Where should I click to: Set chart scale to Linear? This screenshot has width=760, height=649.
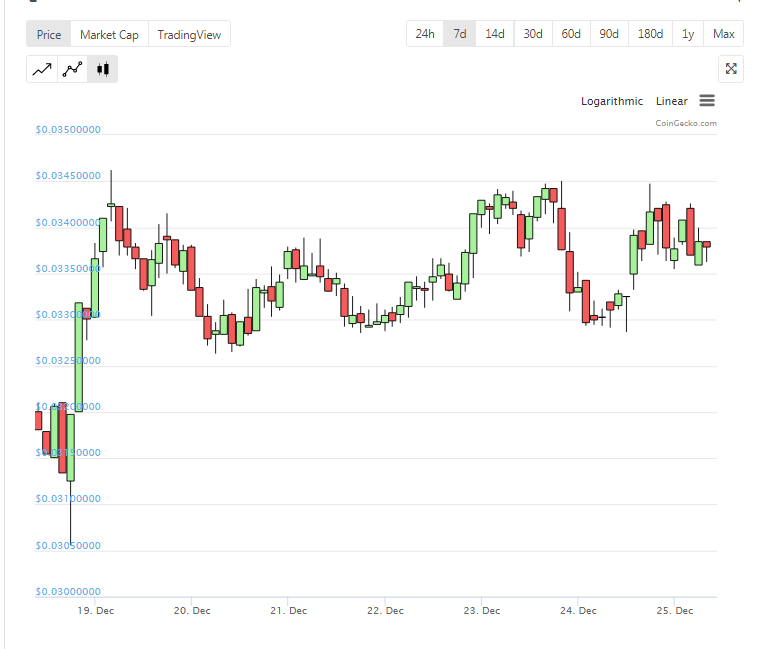pos(672,101)
